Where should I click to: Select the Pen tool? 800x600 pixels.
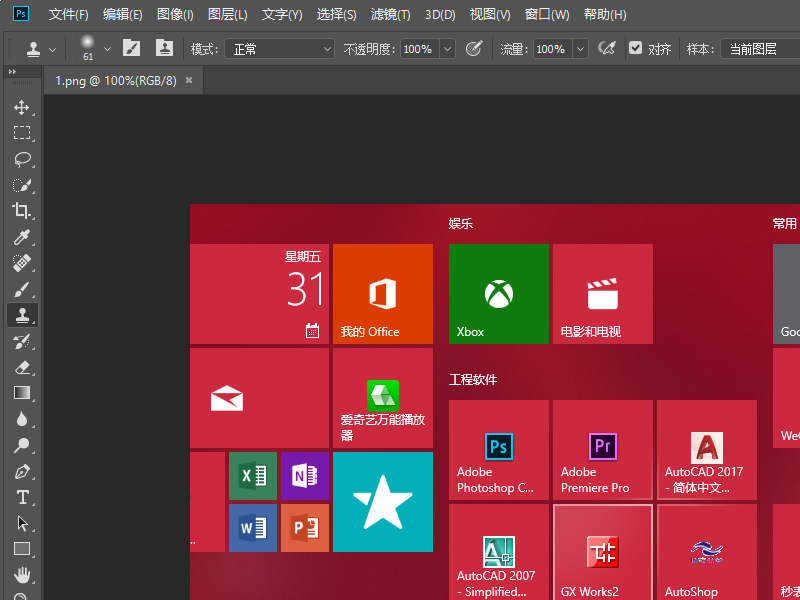[x=21, y=471]
